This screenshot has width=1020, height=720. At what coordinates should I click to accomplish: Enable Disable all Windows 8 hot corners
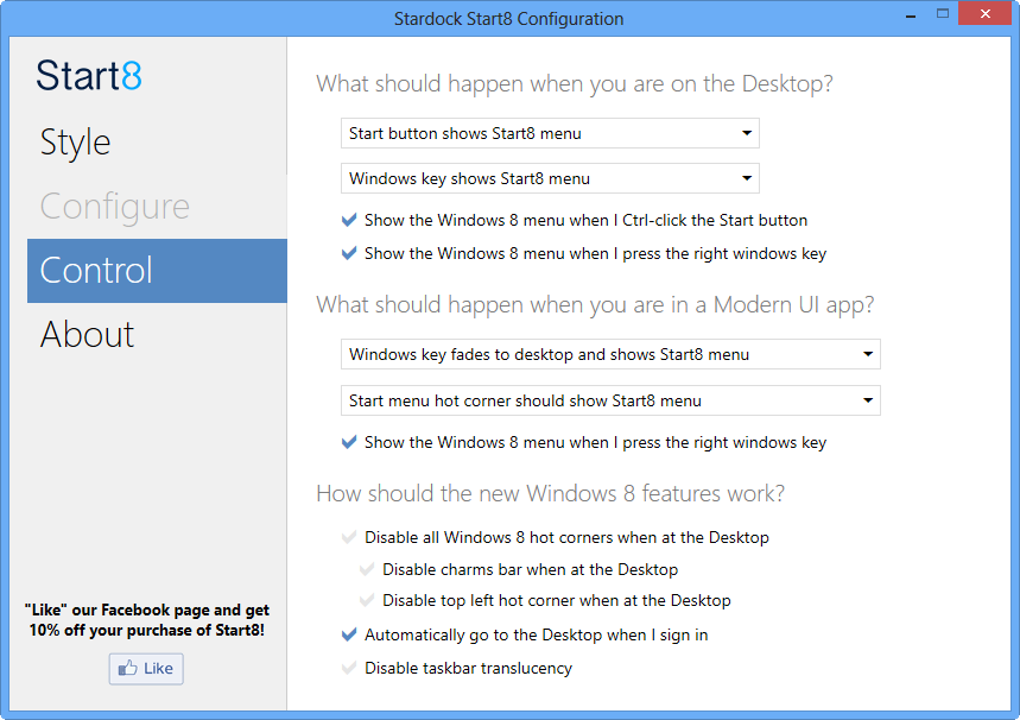pos(349,537)
